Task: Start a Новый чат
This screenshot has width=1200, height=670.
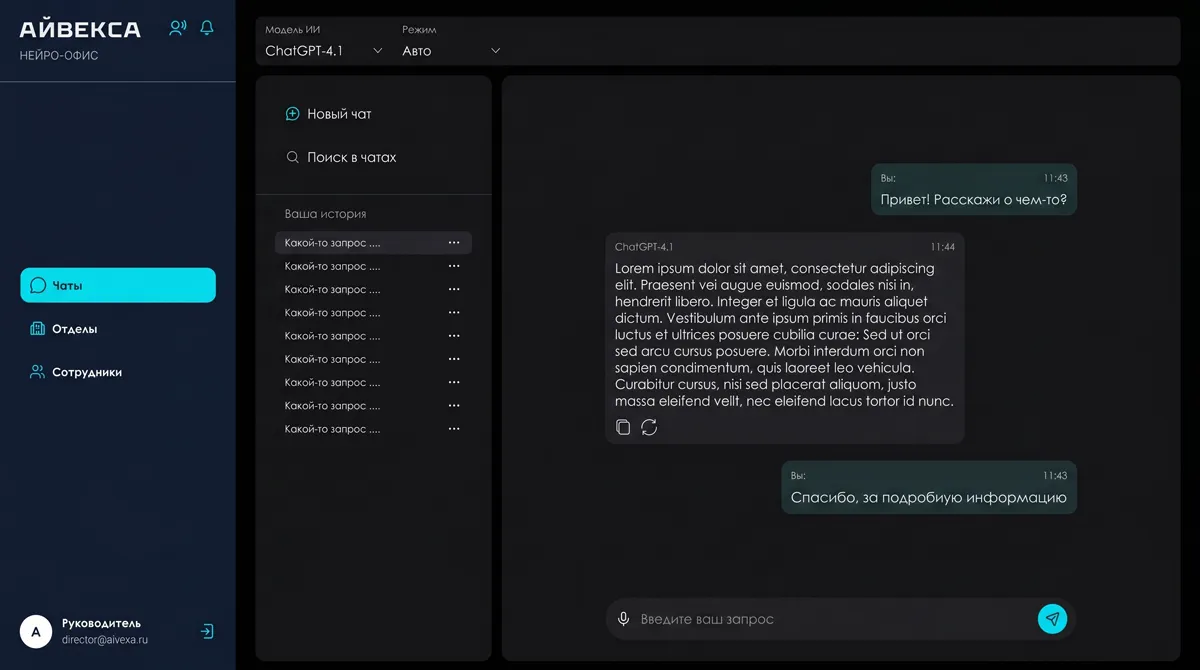Action: [x=329, y=114]
